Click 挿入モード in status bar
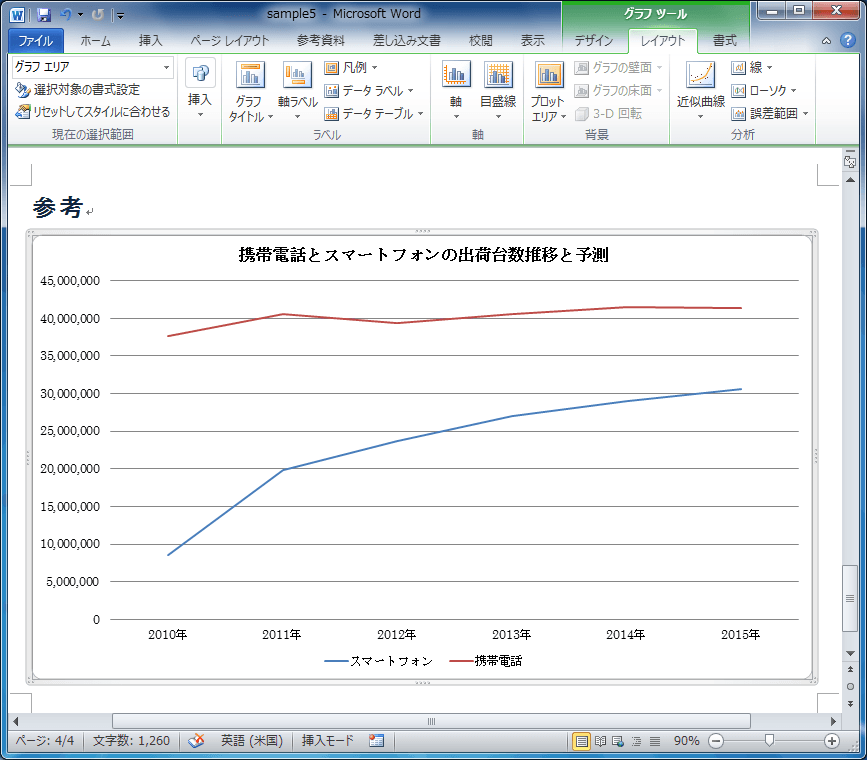 (x=327, y=741)
